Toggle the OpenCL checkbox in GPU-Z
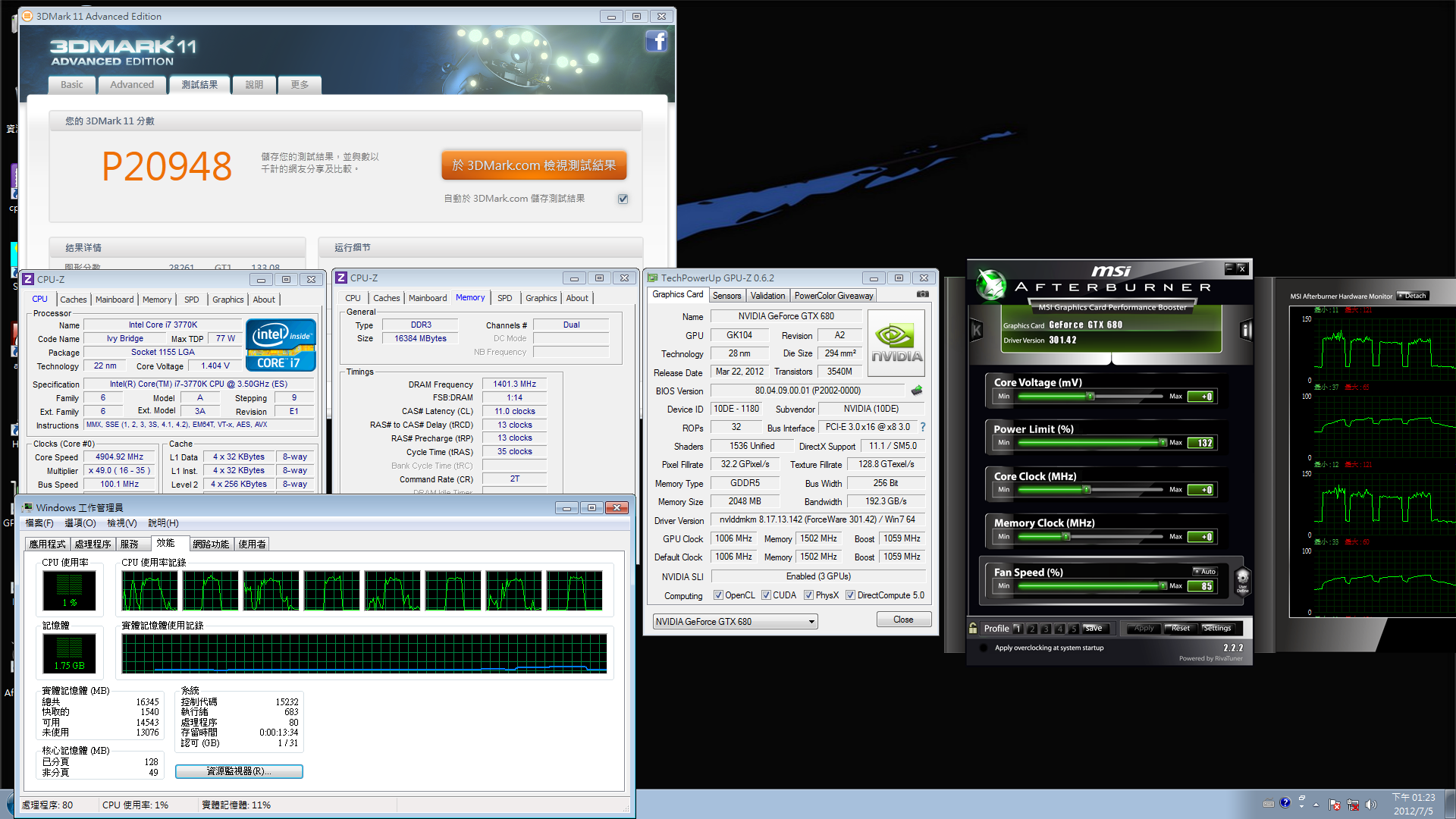 (718, 595)
